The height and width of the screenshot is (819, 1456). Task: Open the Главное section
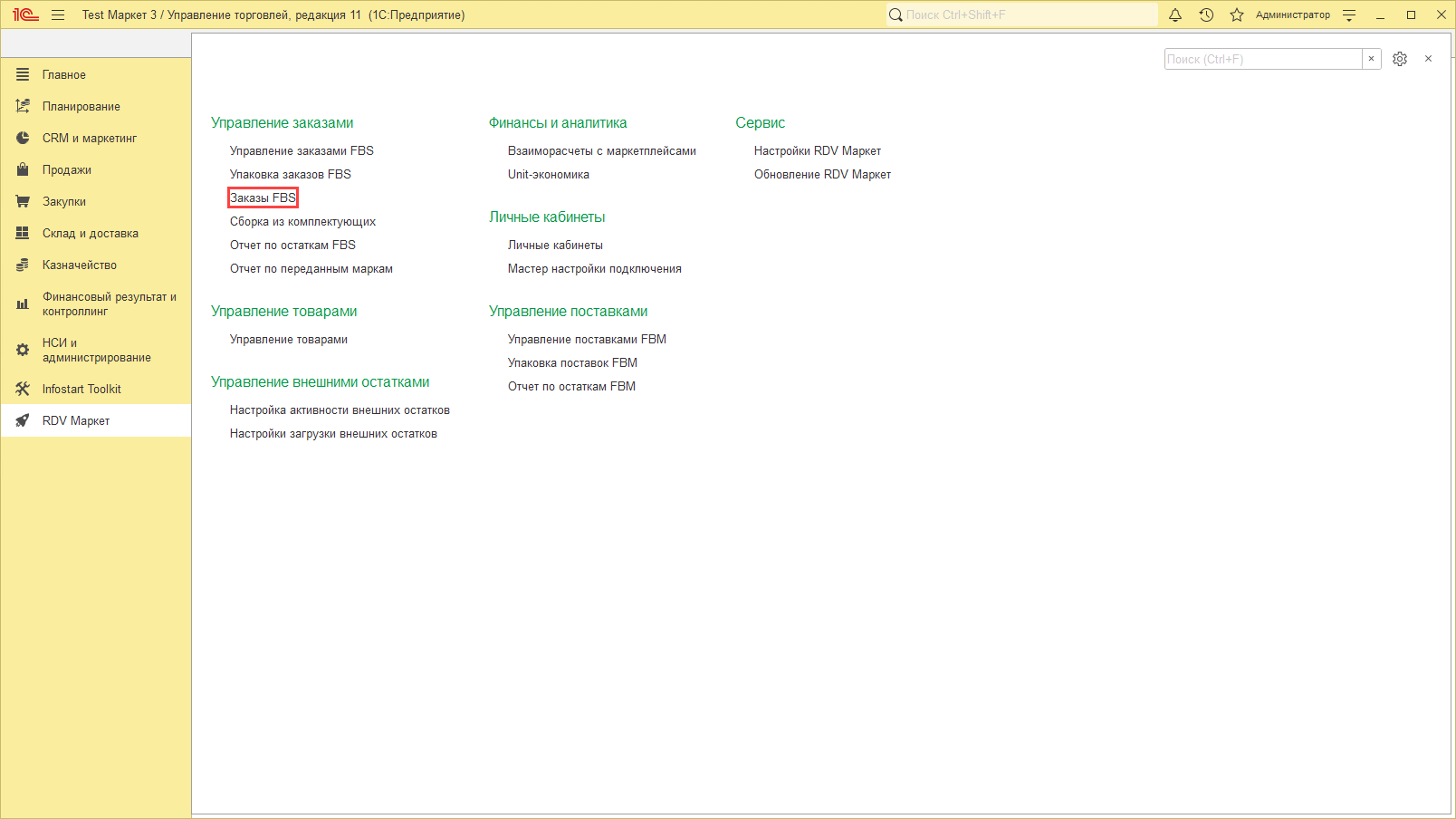(x=96, y=74)
